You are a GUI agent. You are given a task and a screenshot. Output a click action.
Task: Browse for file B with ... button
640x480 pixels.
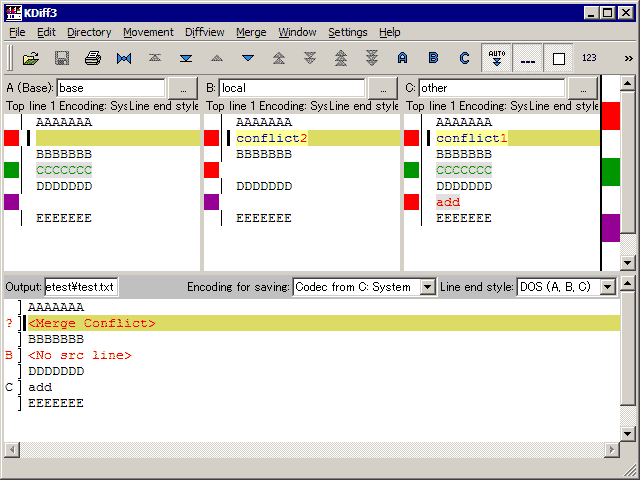(x=383, y=88)
